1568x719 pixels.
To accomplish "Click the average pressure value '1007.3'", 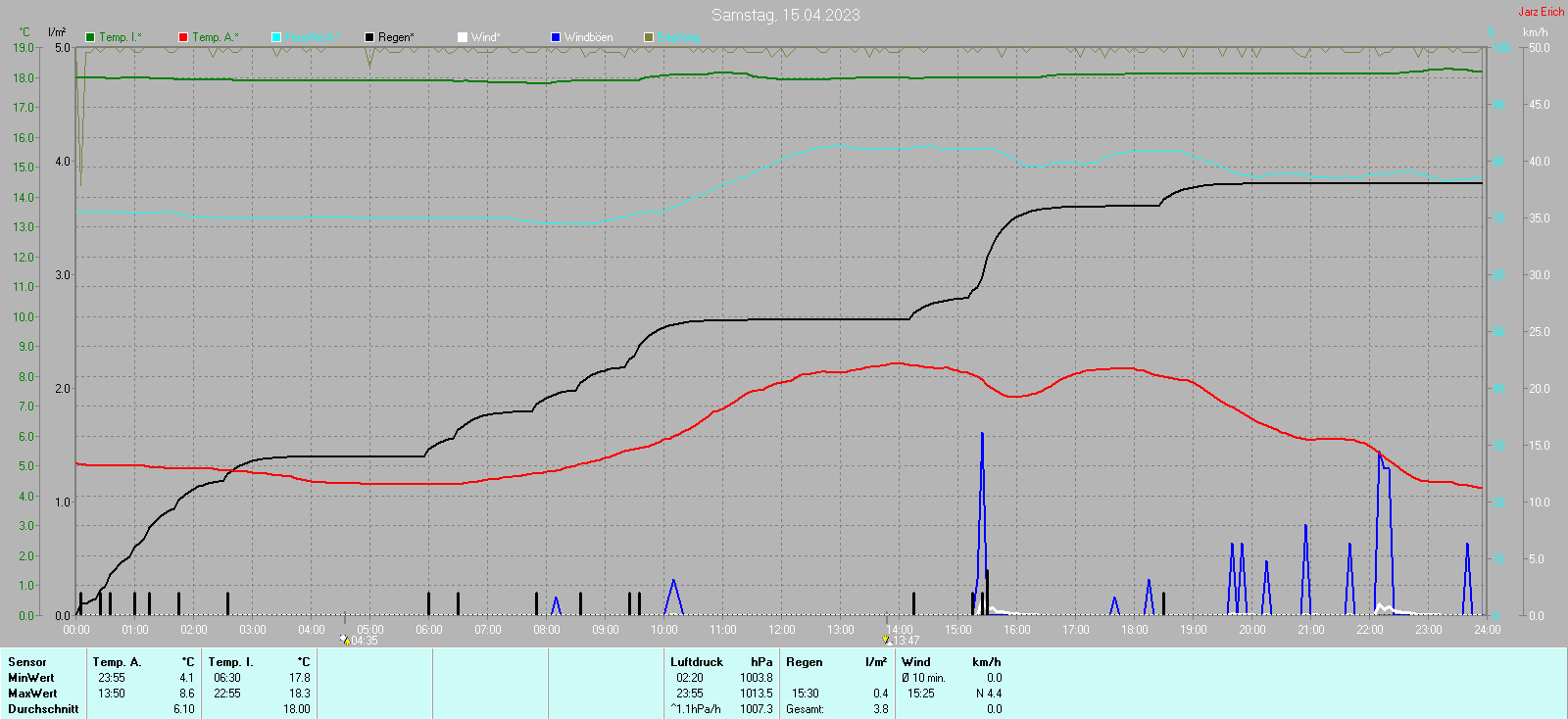I will (x=757, y=709).
